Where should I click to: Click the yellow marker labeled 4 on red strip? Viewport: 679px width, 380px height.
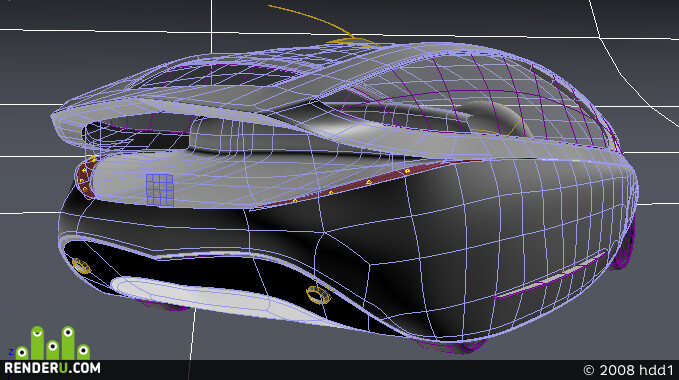369,183
